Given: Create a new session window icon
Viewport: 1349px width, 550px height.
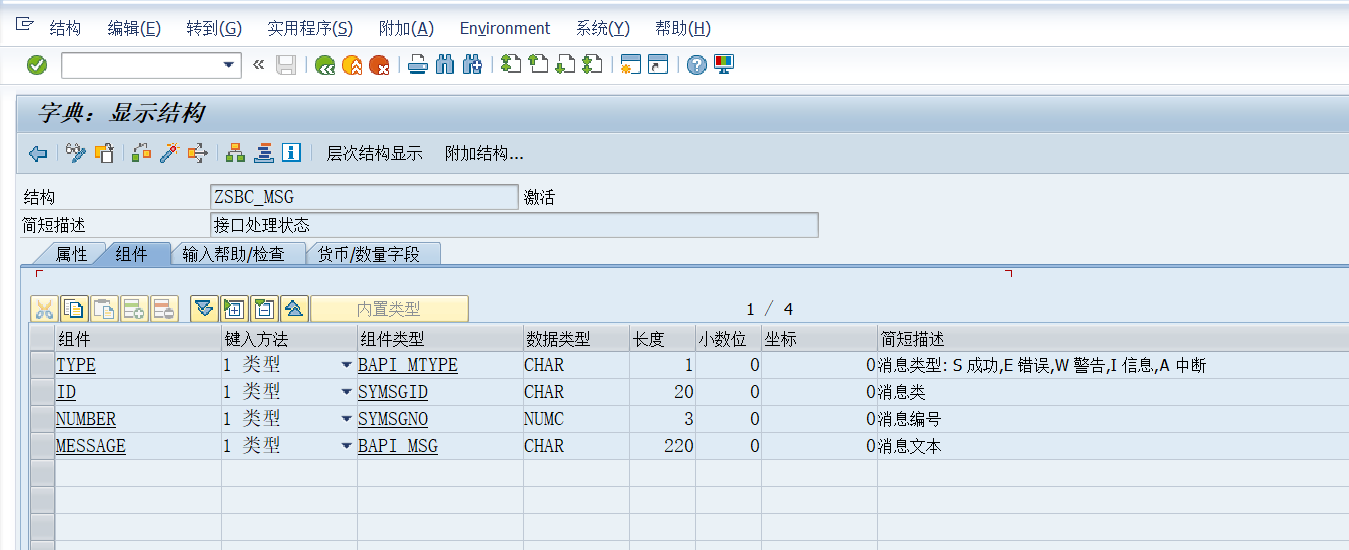Looking at the screenshot, I should 630,65.
